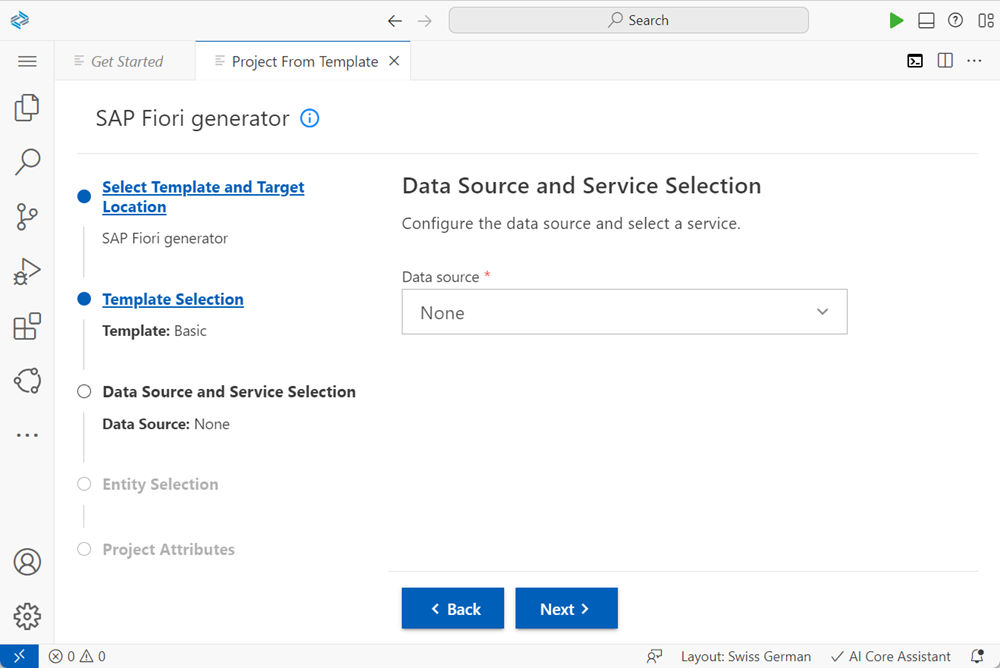1000x668 pixels.
Task: Split the editor to the right
Action: coord(945,61)
